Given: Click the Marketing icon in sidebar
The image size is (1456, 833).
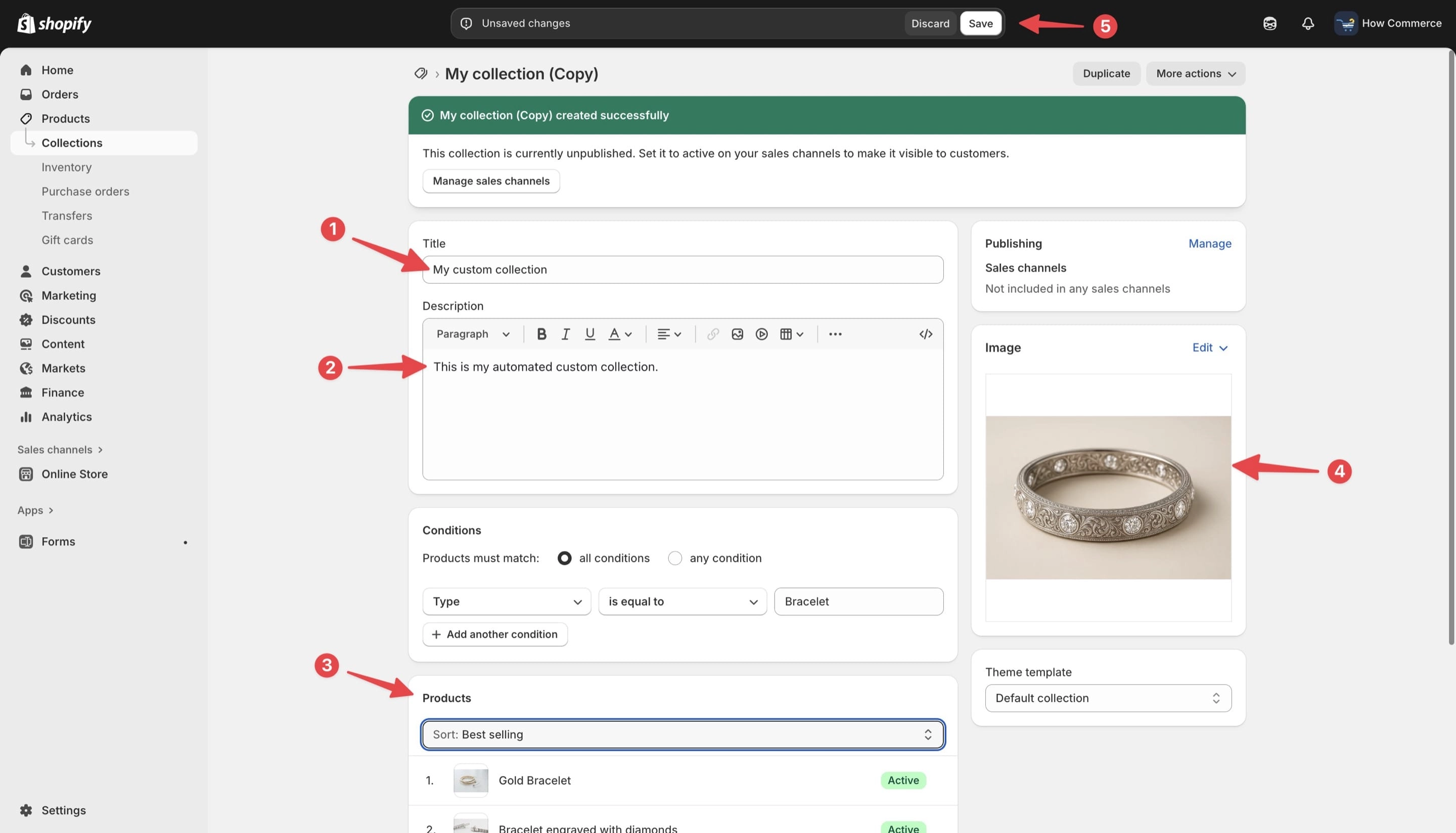Looking at the screenshot, I should [26, 295].
